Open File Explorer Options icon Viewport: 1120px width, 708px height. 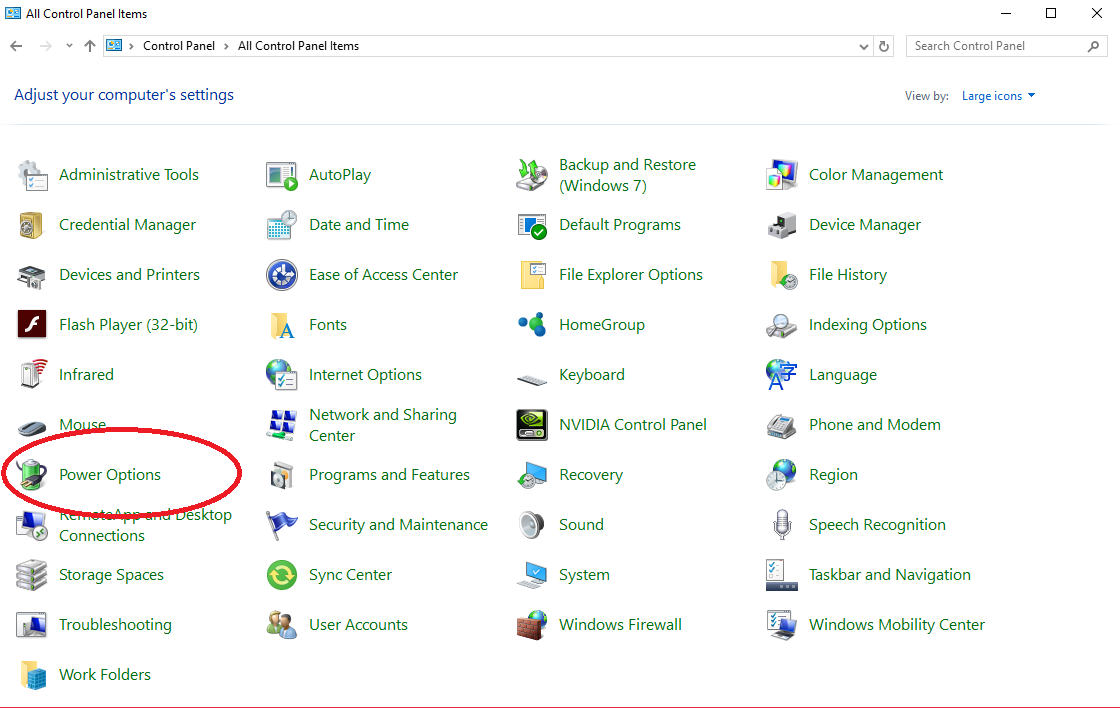(x=531, y=275)
